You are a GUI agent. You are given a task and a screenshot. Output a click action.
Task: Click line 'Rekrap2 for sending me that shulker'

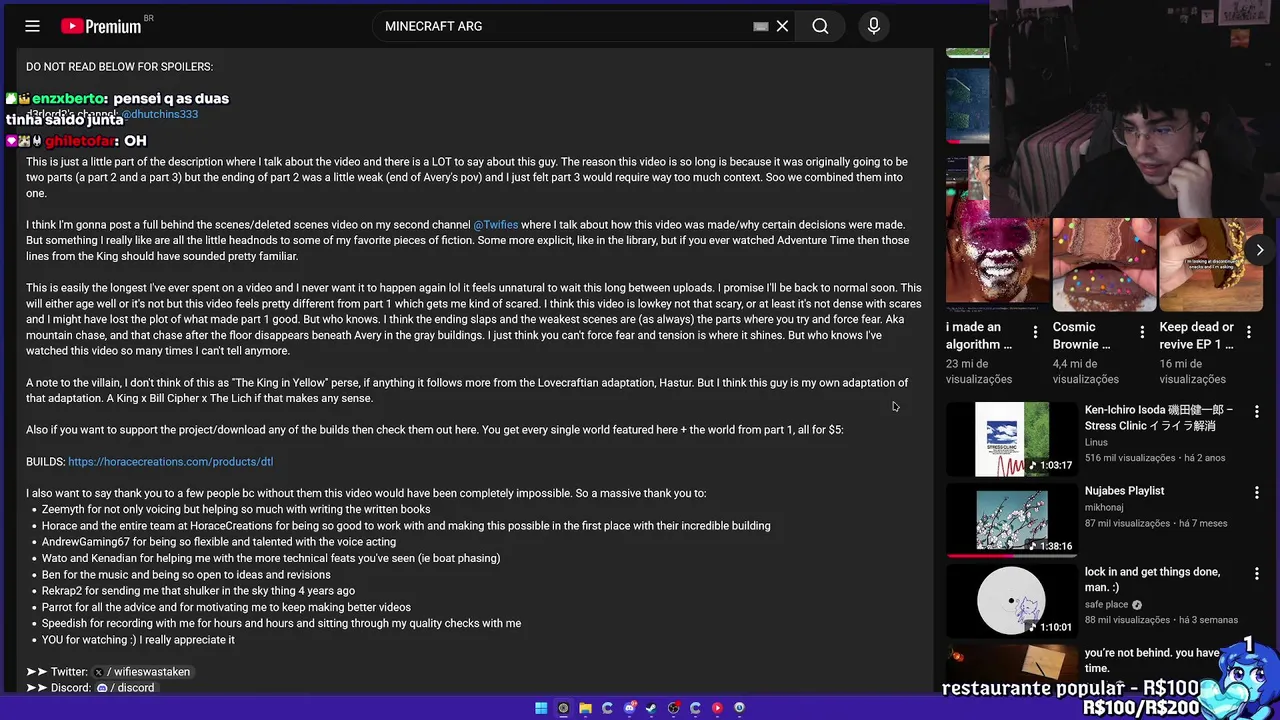click(x=198, y=591)
